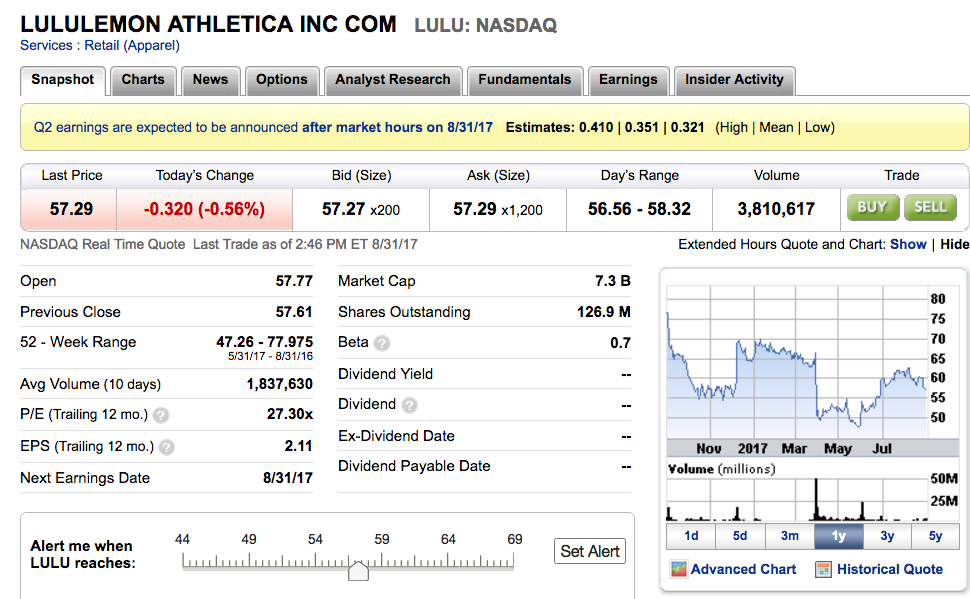
Task: Click the price alert slider handle
Action: [x=358, y=570]
